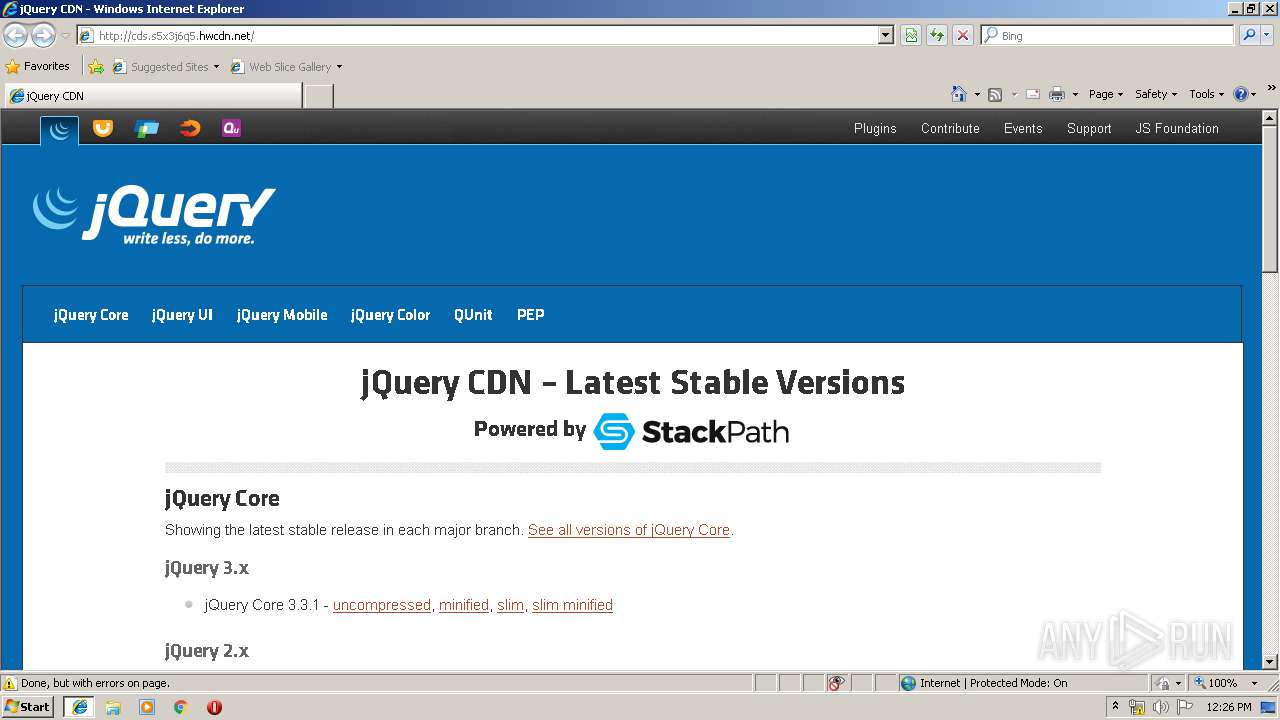
Task: Open the Plugins link in top navigation
Action: coord(875,128)
